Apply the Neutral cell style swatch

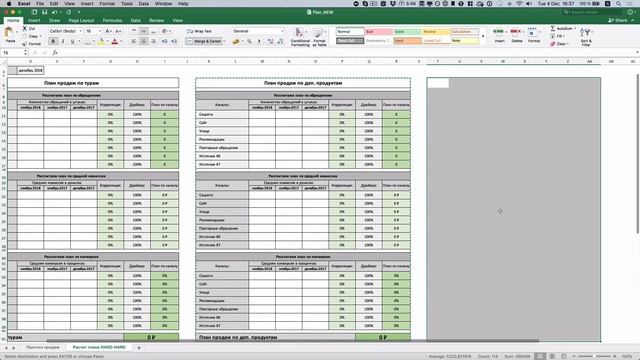click(x=436, y=31)
